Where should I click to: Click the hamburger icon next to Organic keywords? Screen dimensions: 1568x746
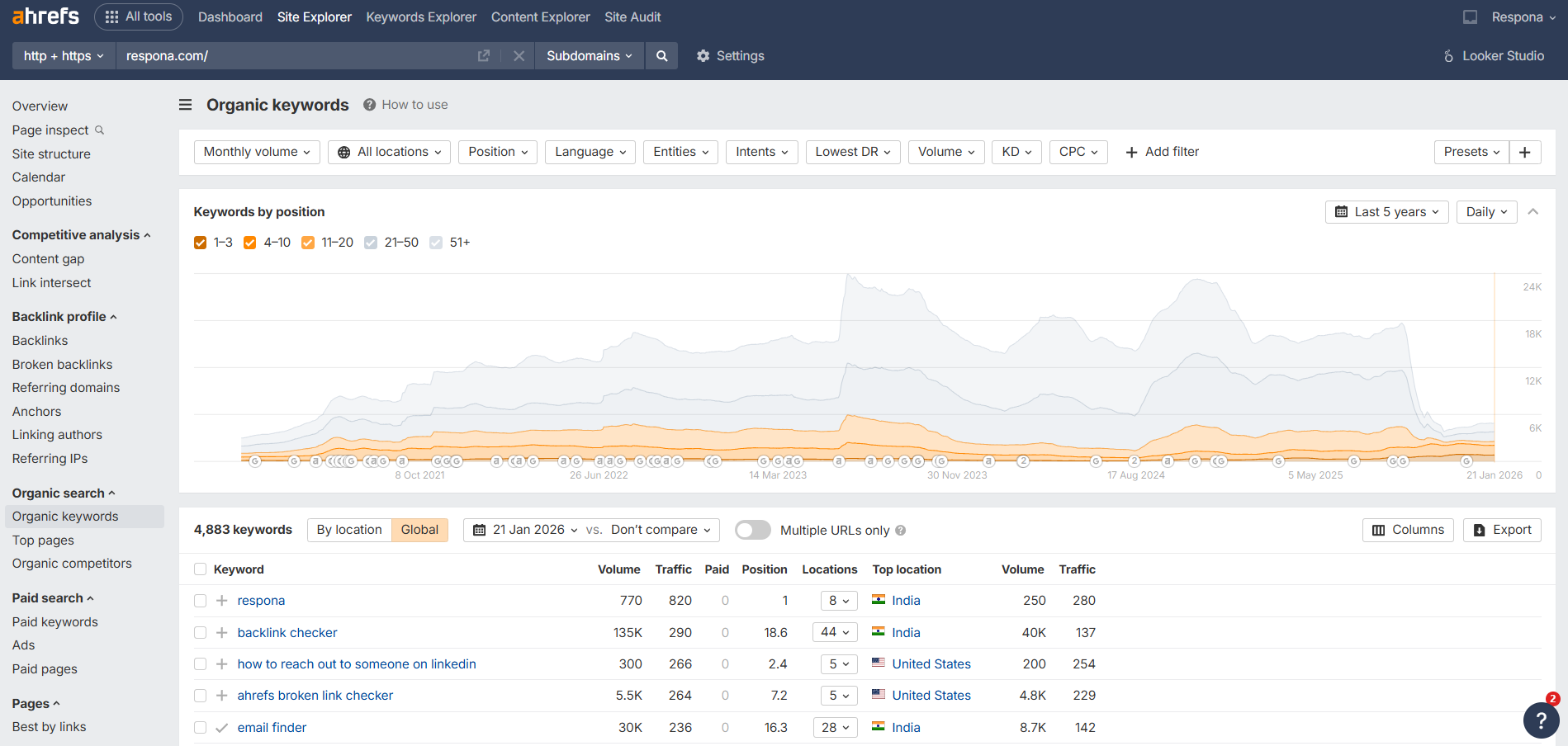(185, 105)
